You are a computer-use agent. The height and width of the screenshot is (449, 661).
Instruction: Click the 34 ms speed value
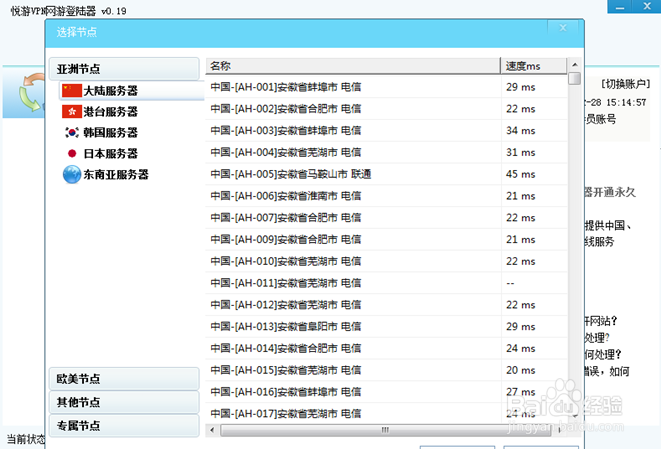point(521,131)
